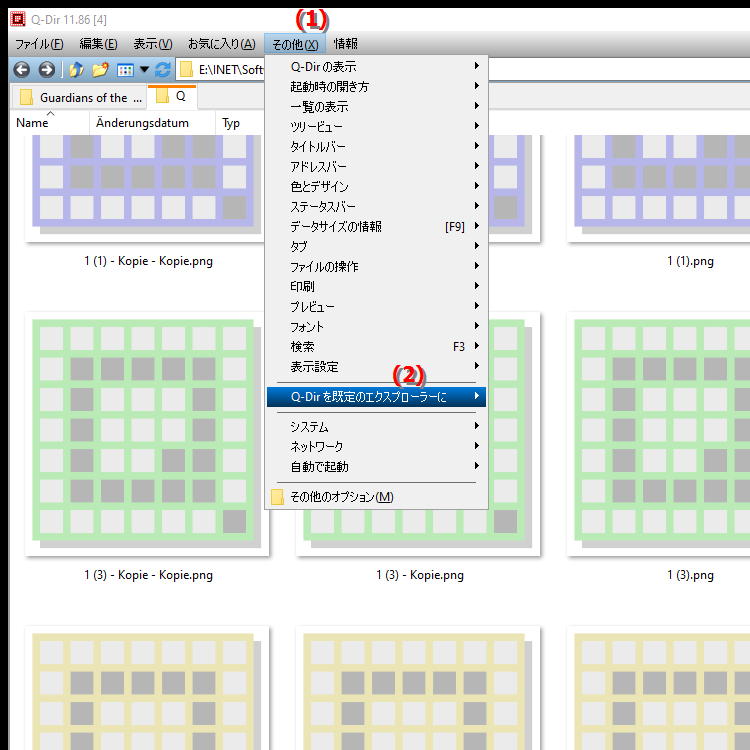The image size is (750, 750).
Task: Click the その他(X) menu
Action: pos(295,44)
